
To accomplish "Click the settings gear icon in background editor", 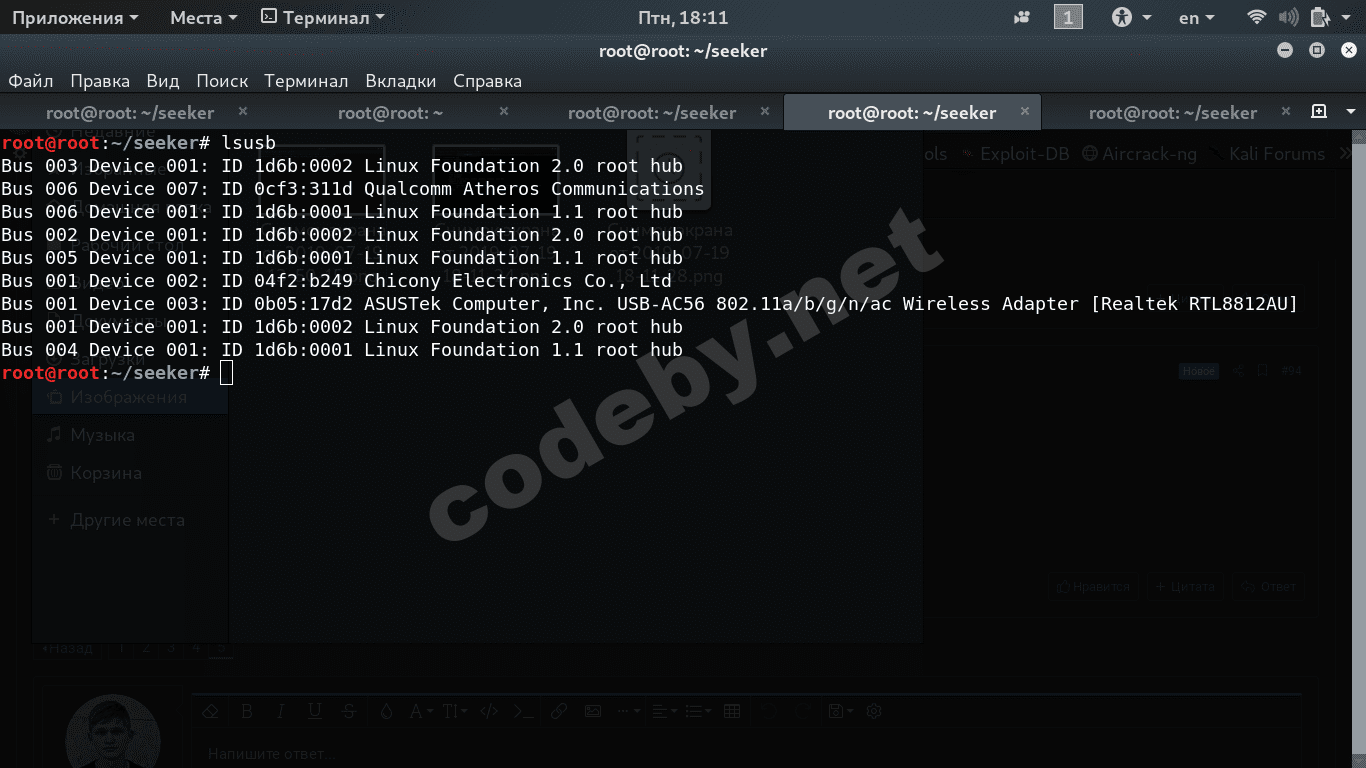I will pyautogui.click(x=874, y=711).
